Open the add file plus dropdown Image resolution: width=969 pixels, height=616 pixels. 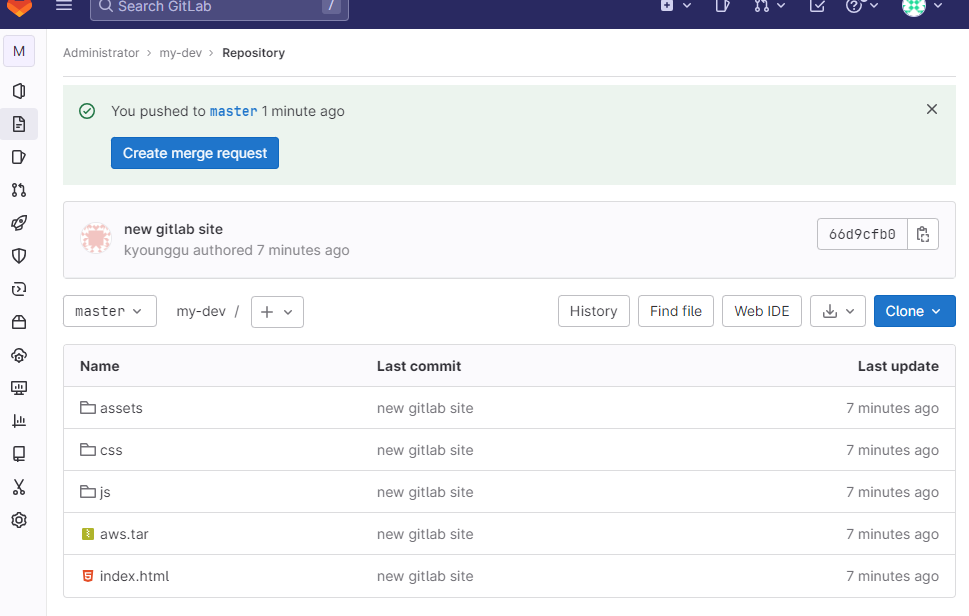pos(277,311)
